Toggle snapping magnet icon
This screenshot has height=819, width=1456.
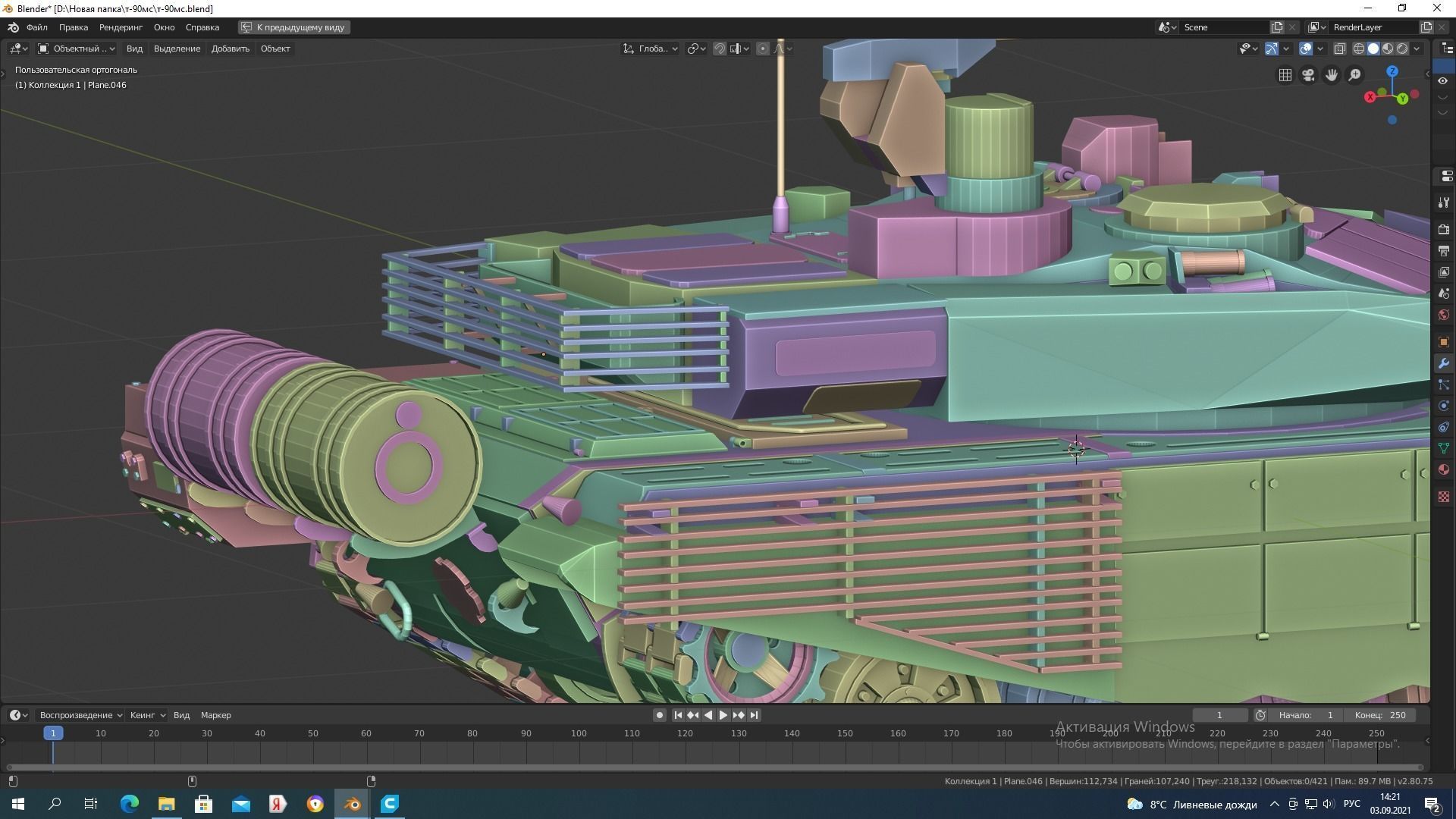coord(720,49)
